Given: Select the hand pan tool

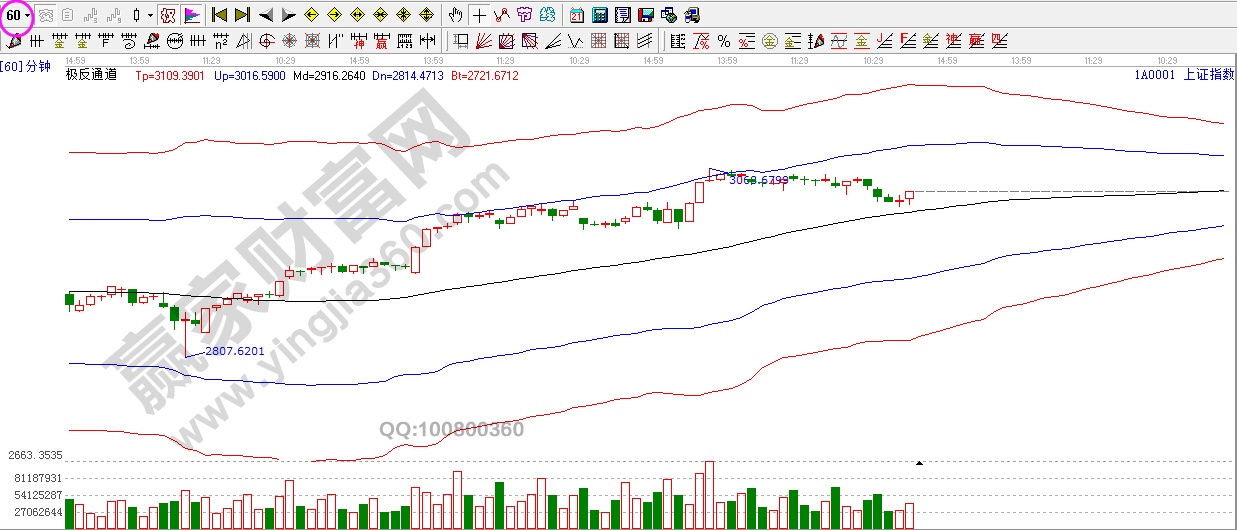Looking at the screenshot, I should pos(456,15).
